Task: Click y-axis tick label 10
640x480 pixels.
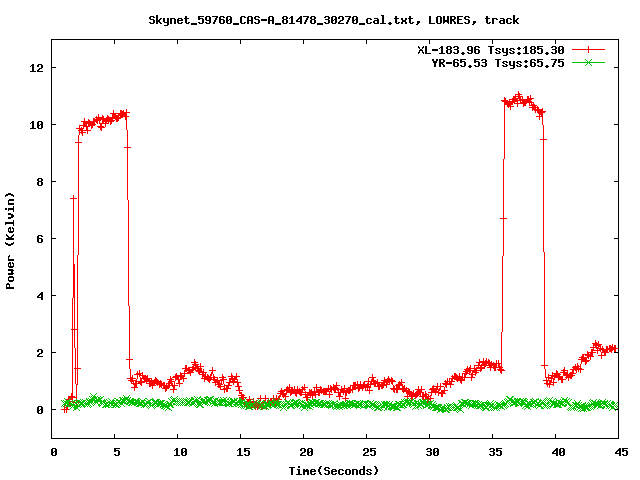Action: click(36, 125)
